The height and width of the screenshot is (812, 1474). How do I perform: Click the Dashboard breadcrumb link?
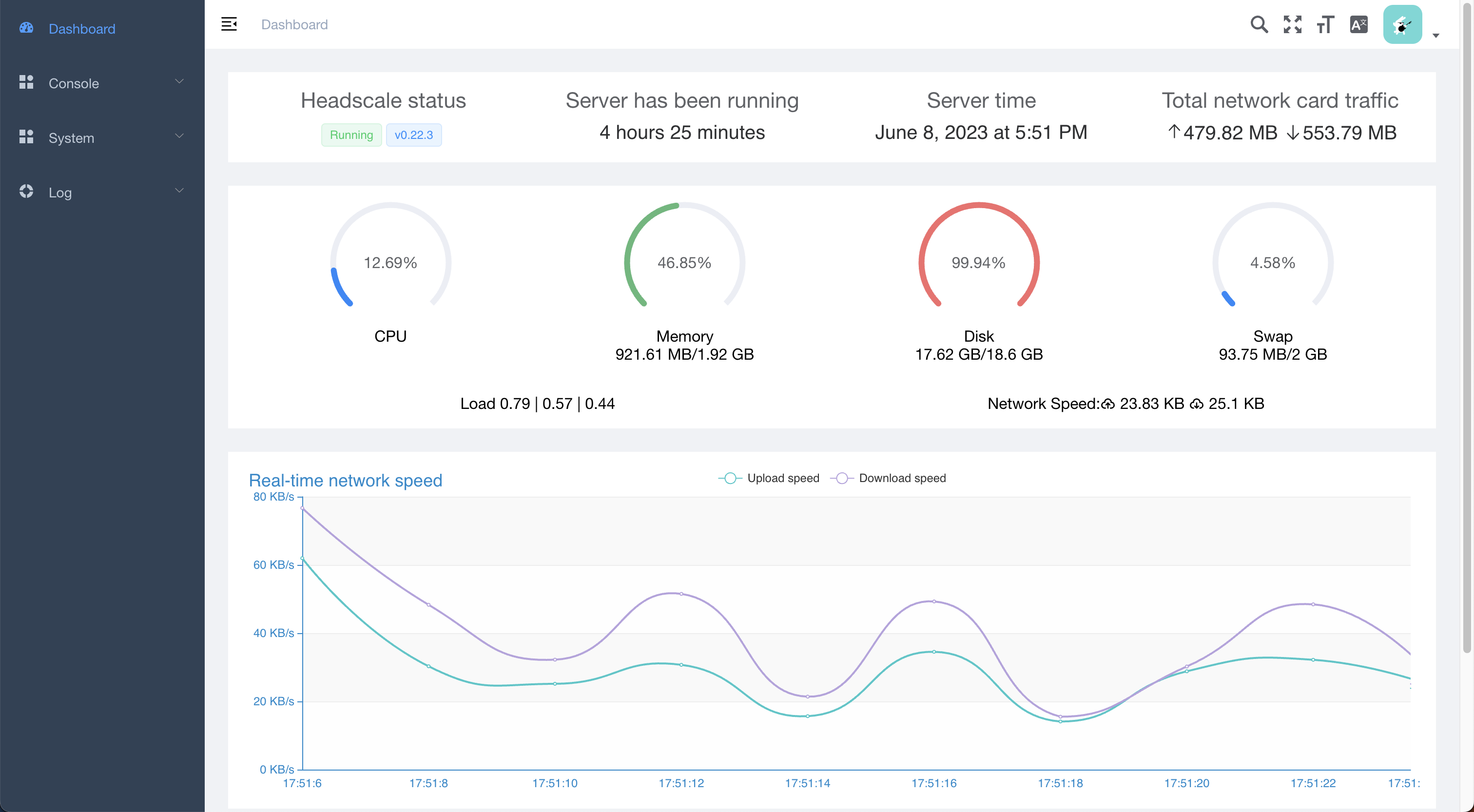click(x=294, y=24)
